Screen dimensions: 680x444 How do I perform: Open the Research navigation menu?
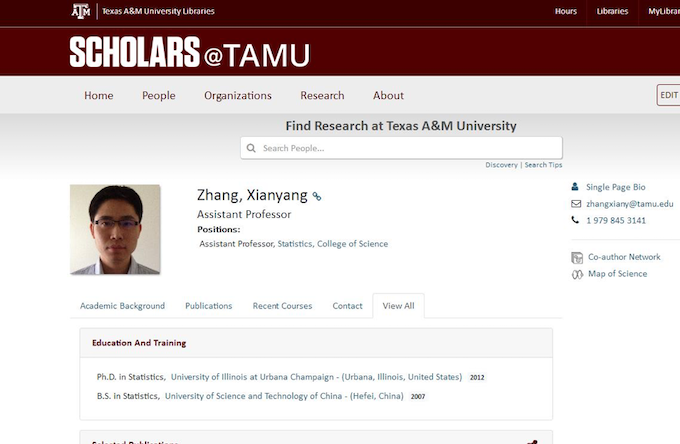click(x=322, y=96)
